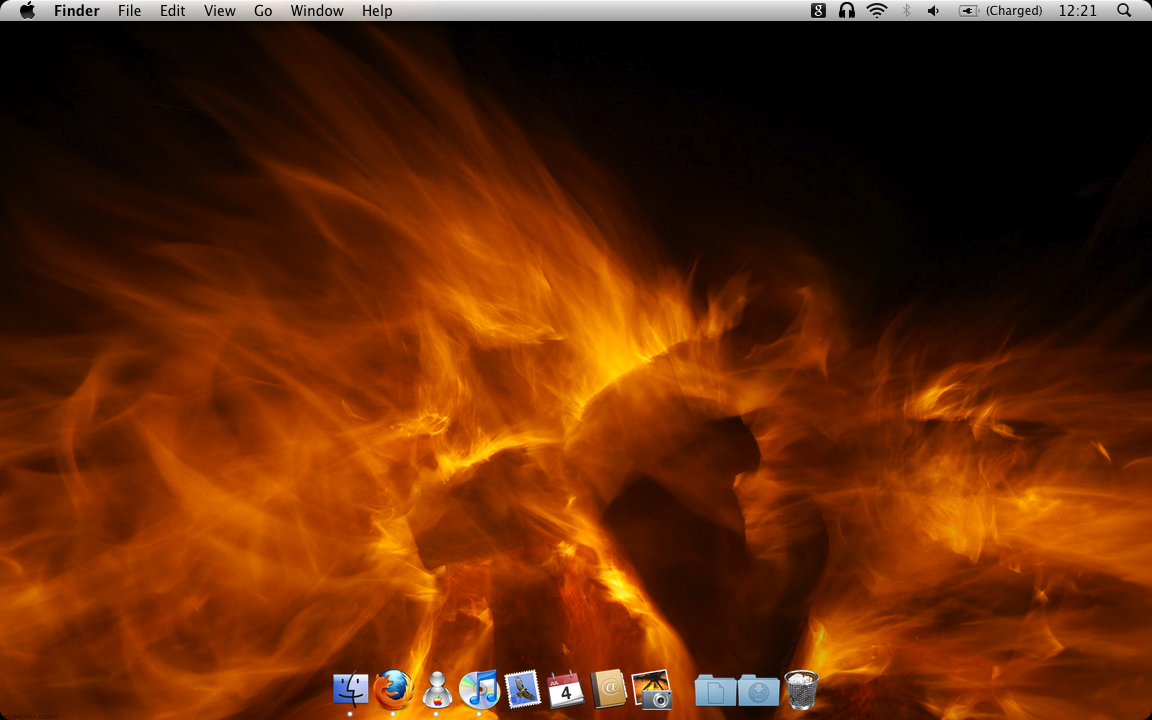Open the Help menu
The height and width of the screenshot is (720, 1152).
(x=377, y=10)
